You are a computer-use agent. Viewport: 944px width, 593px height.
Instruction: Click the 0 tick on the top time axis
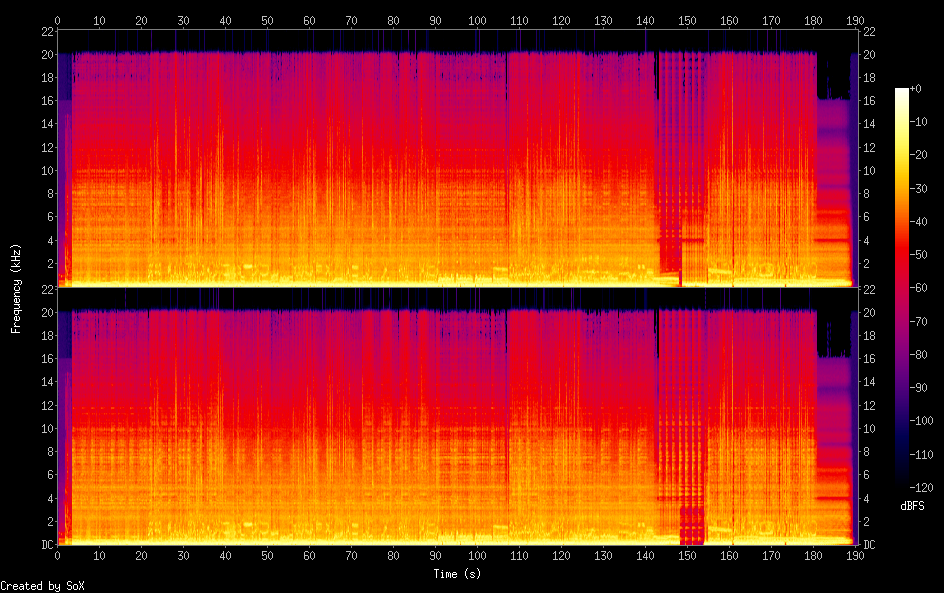(x=57, y=19)
